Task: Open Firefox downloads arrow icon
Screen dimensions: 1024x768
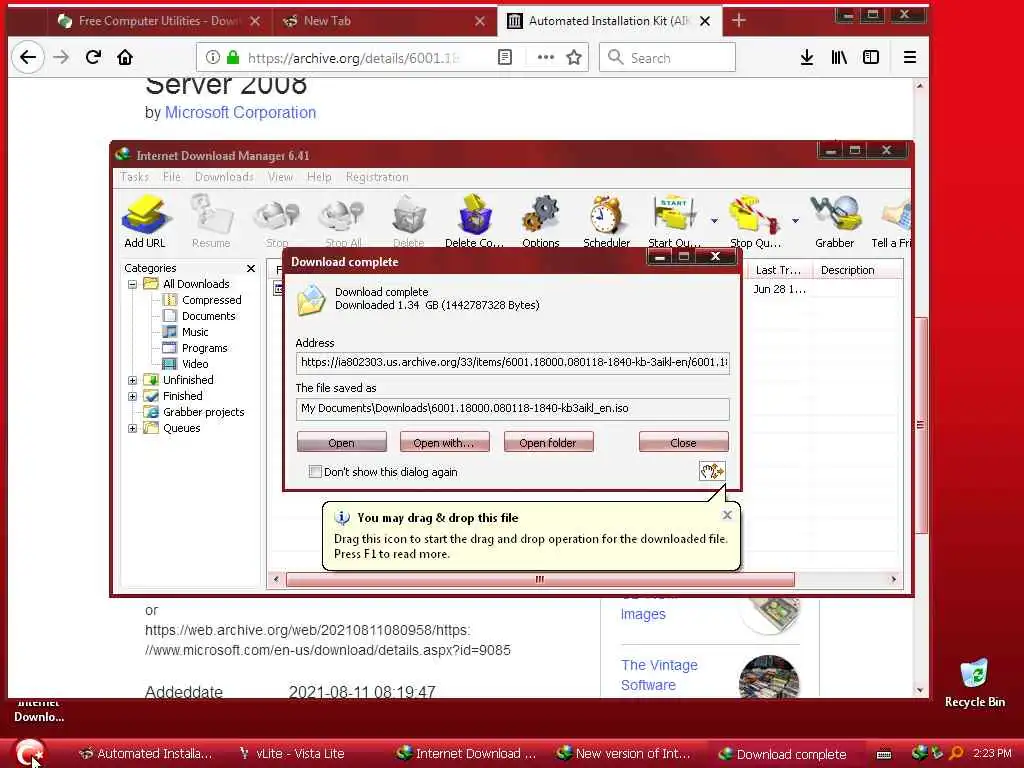Action: tap(807, 57)
